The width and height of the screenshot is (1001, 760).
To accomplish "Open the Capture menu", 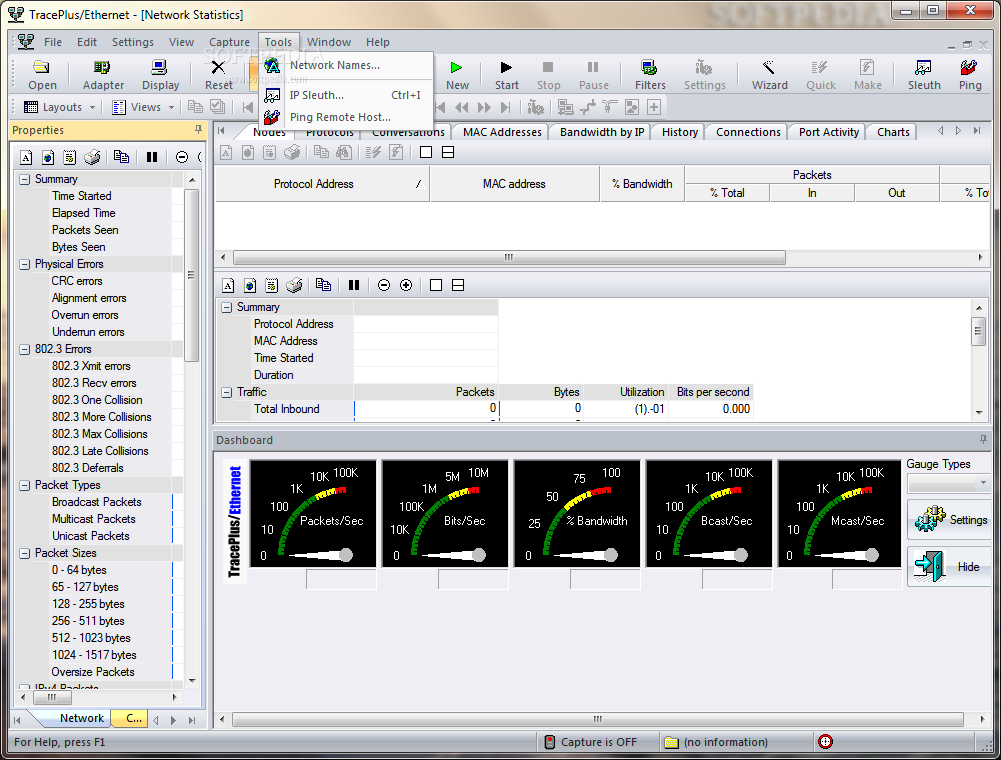I will pos(229,42).
